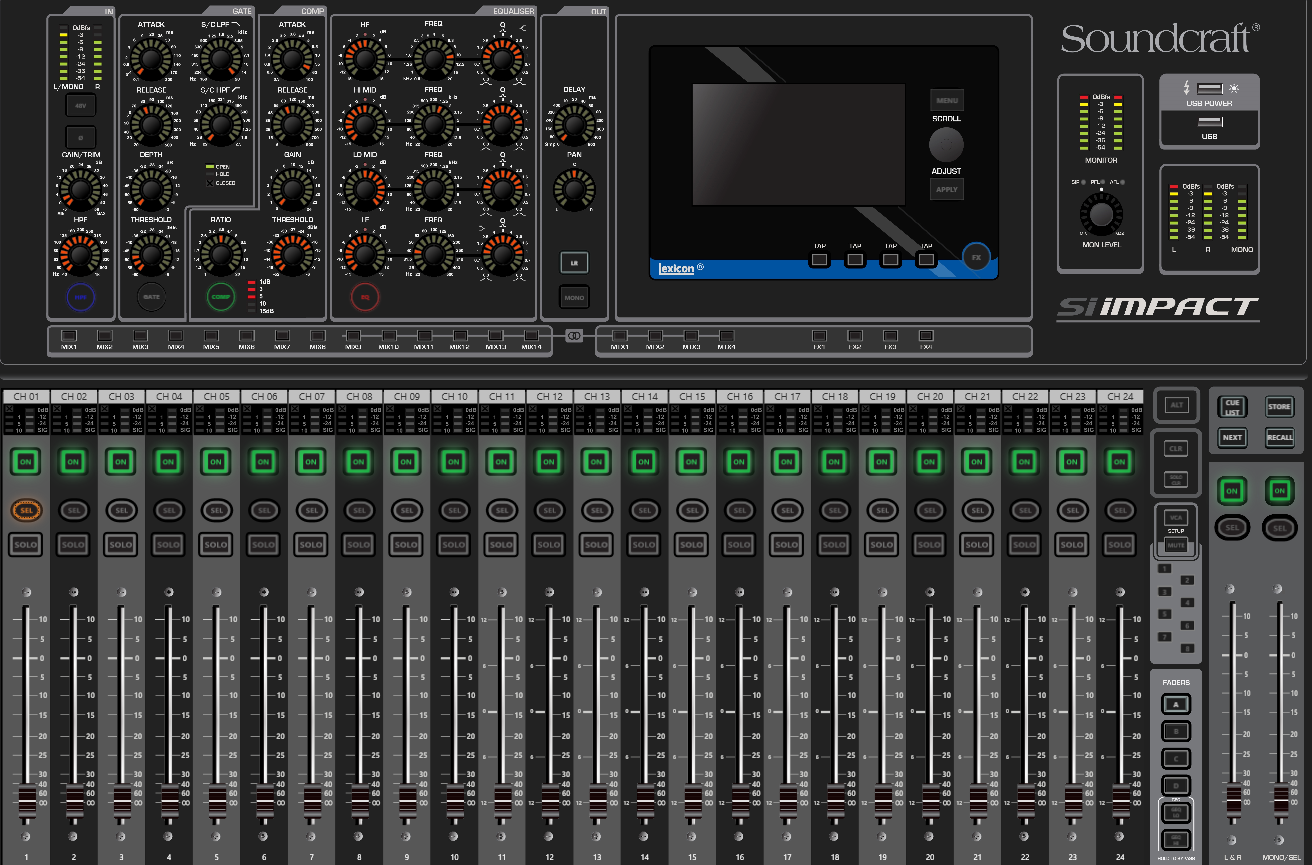The height and width of the screenshot is (865, 1312).
Task: Click the ALT button
Action: (1176, 406)
